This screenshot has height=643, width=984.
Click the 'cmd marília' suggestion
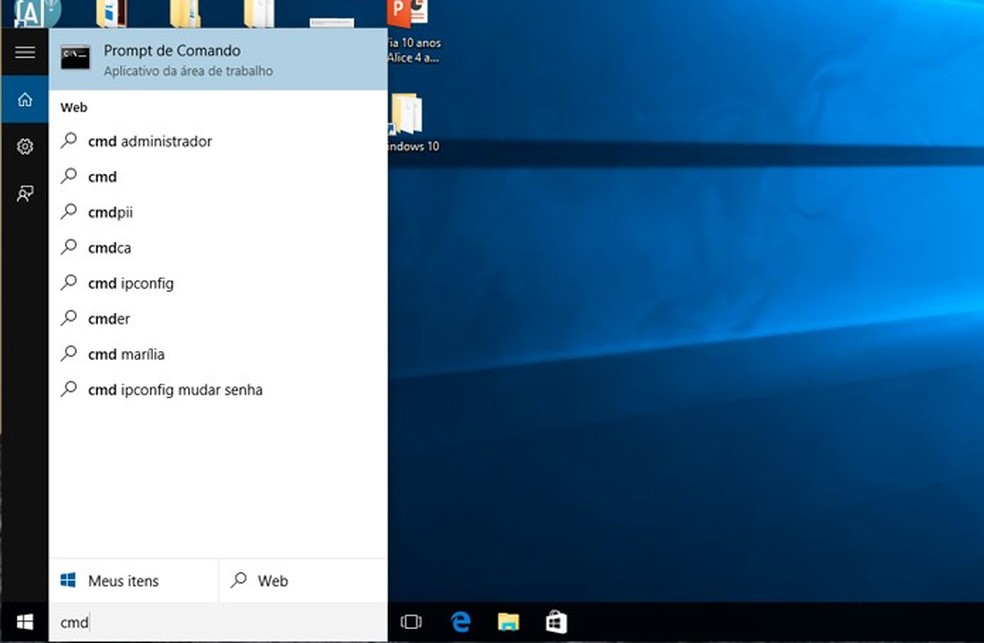pyautogui.click(x=126, y=354)
